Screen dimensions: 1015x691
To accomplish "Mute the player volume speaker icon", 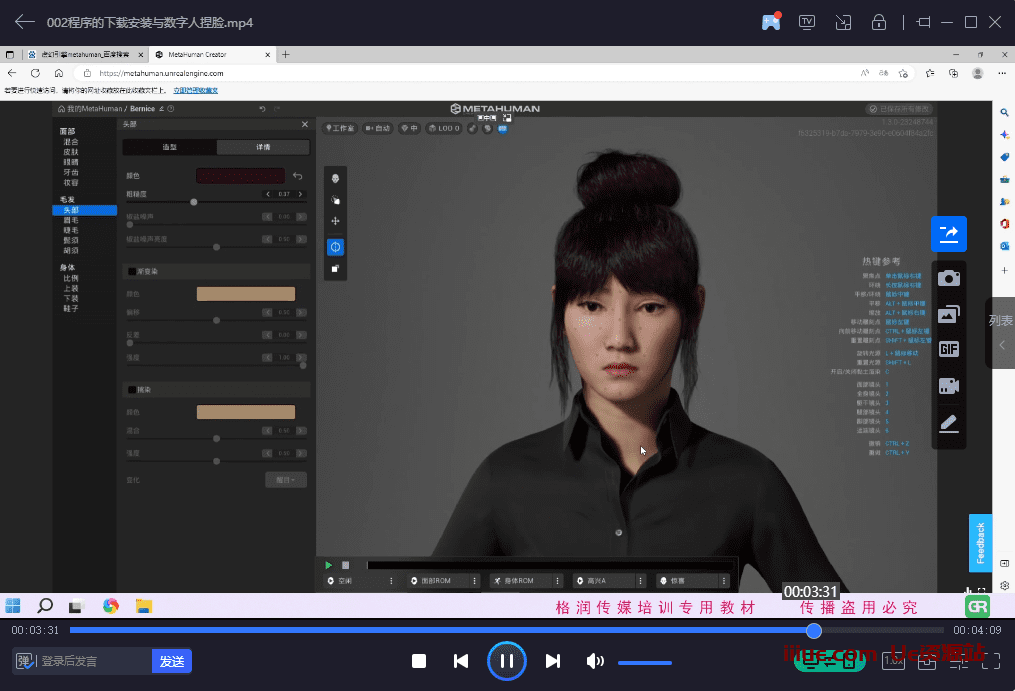I will 595,661.
